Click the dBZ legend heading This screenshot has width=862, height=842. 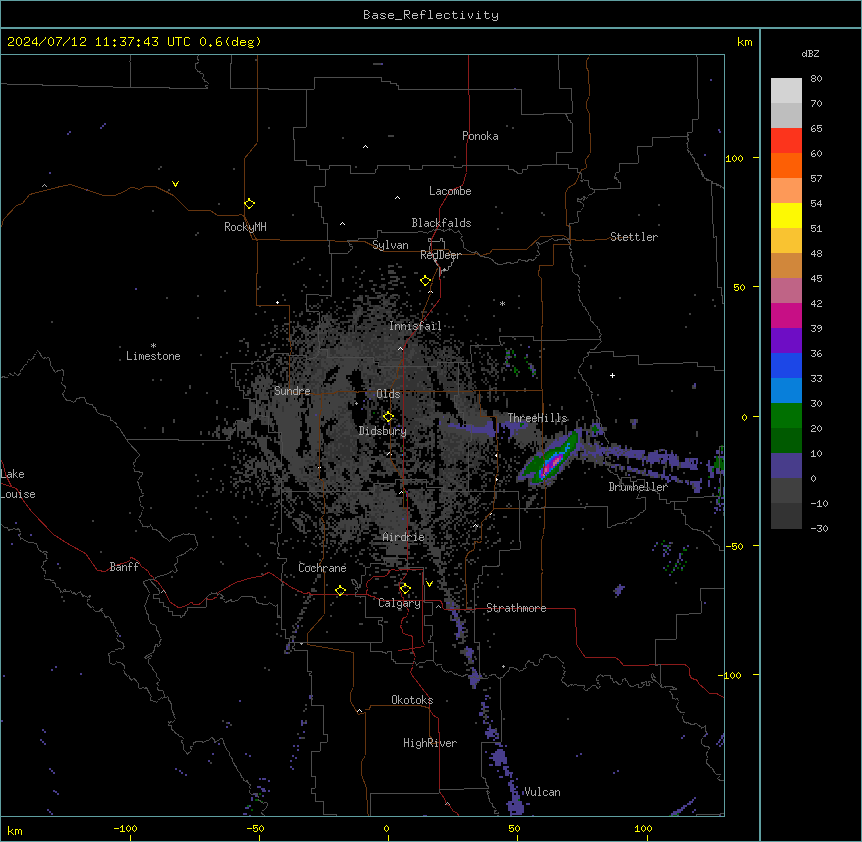click(810, 53)
